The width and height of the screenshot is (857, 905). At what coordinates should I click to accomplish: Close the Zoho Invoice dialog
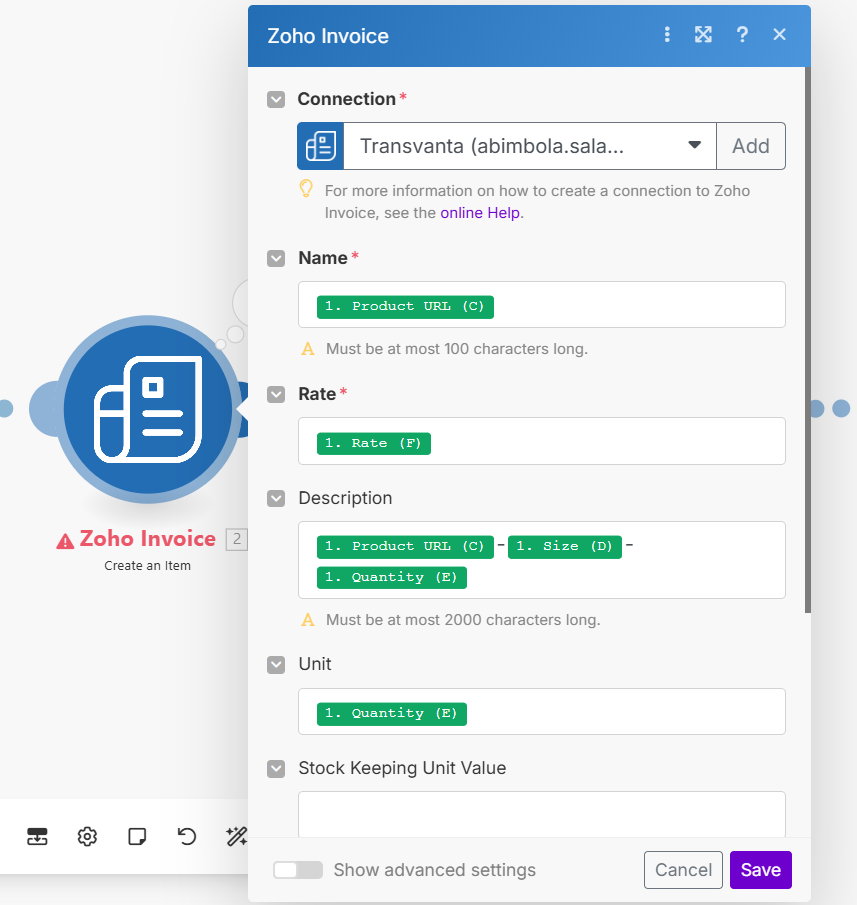tap(779, 35)
